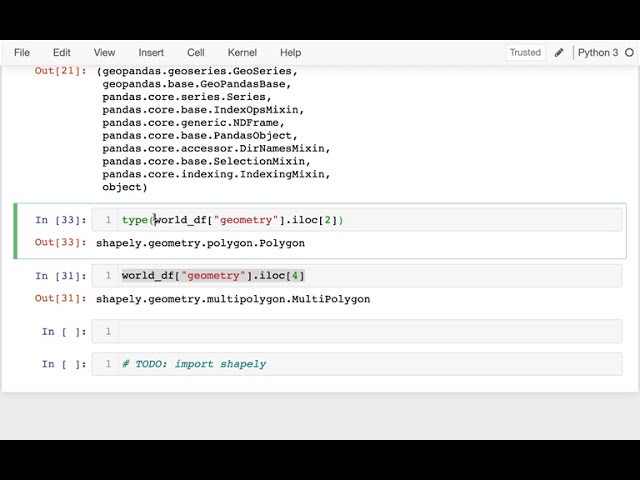Click geopandas.base.GeoPandasBase output line
The height and width of the screenshot is (480, 640).
pyautogui.click(x=197, y=84)
